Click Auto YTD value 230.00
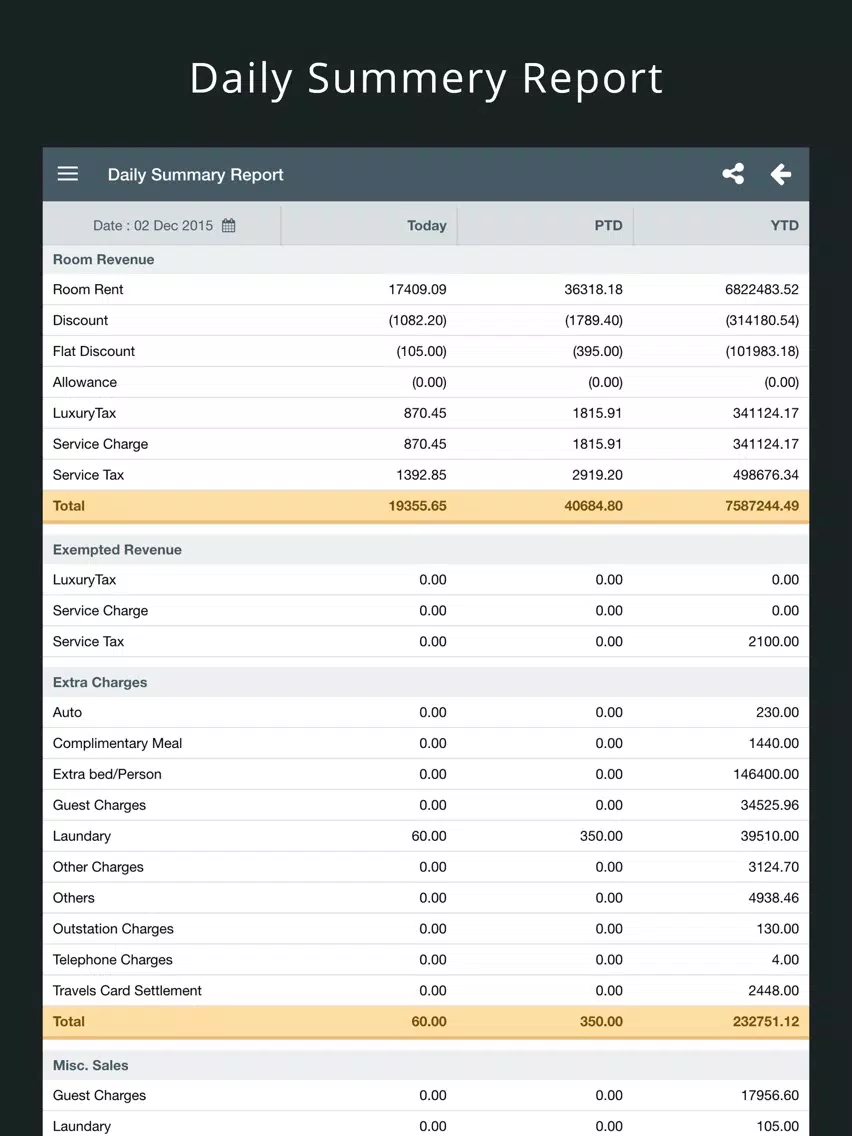This screenshot has height=1136, width=852. (777, 713)
